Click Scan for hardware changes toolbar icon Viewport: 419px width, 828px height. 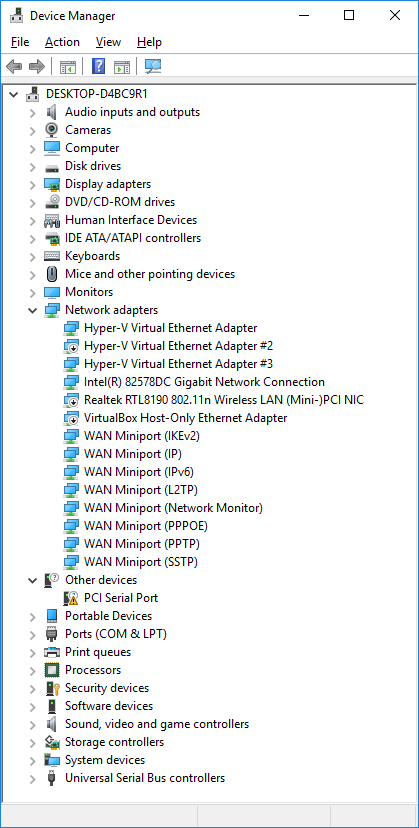pos(153,67)
